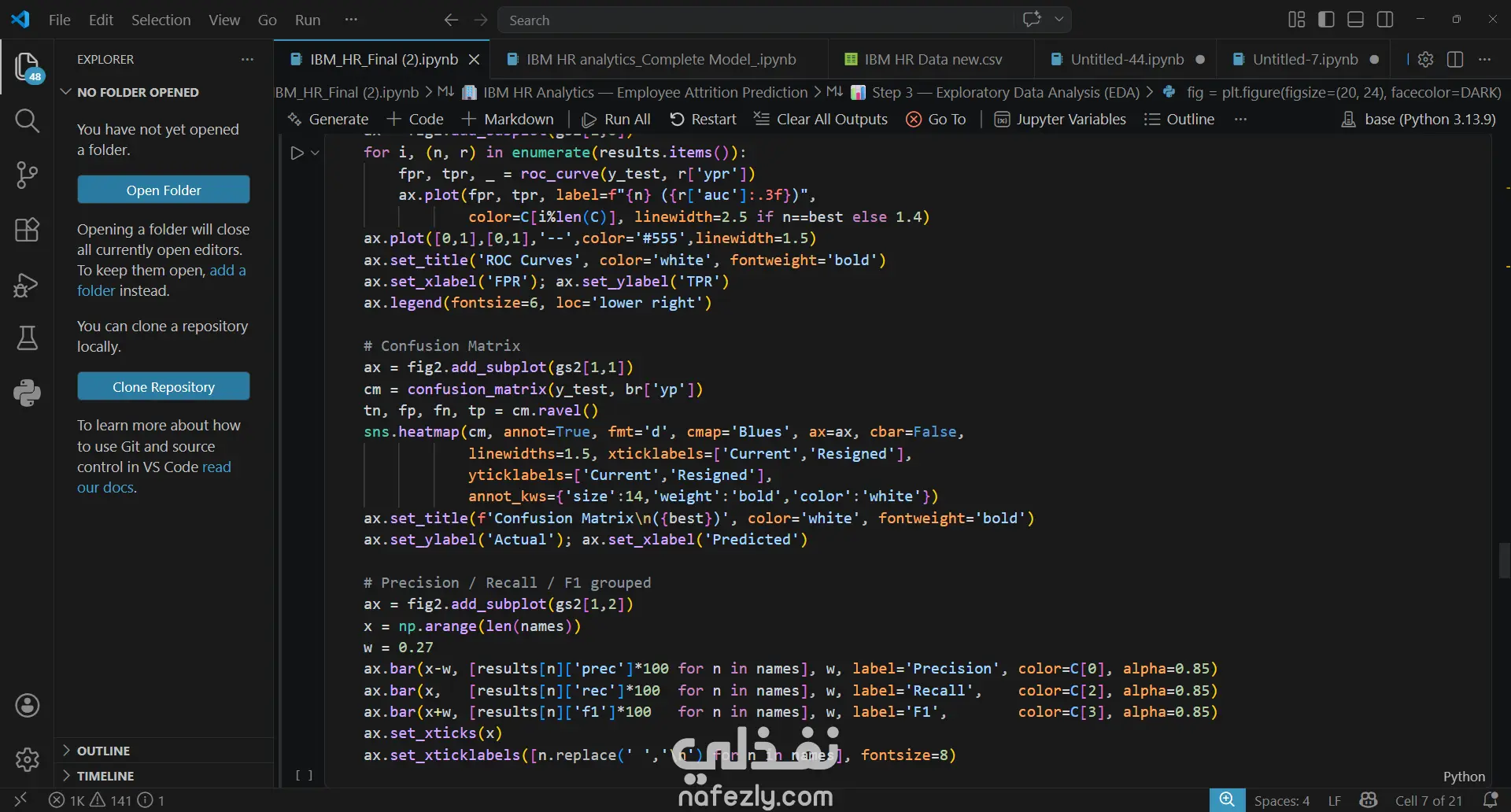Open the chat dropdown arrow beside search
The image size is (1511, 812).
[1059, 20]
